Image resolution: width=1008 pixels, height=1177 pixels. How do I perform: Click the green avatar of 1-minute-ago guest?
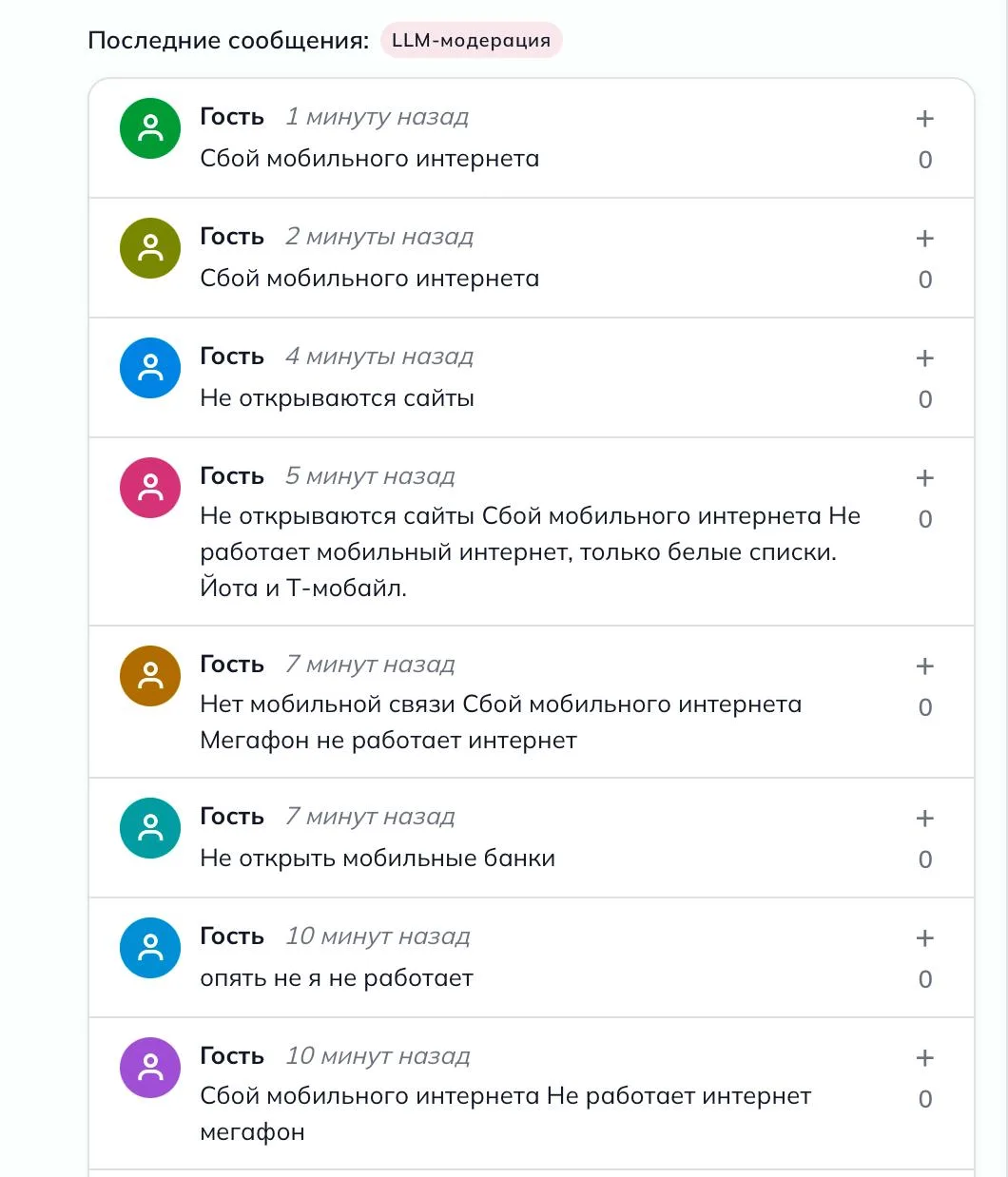pos(150,128)
